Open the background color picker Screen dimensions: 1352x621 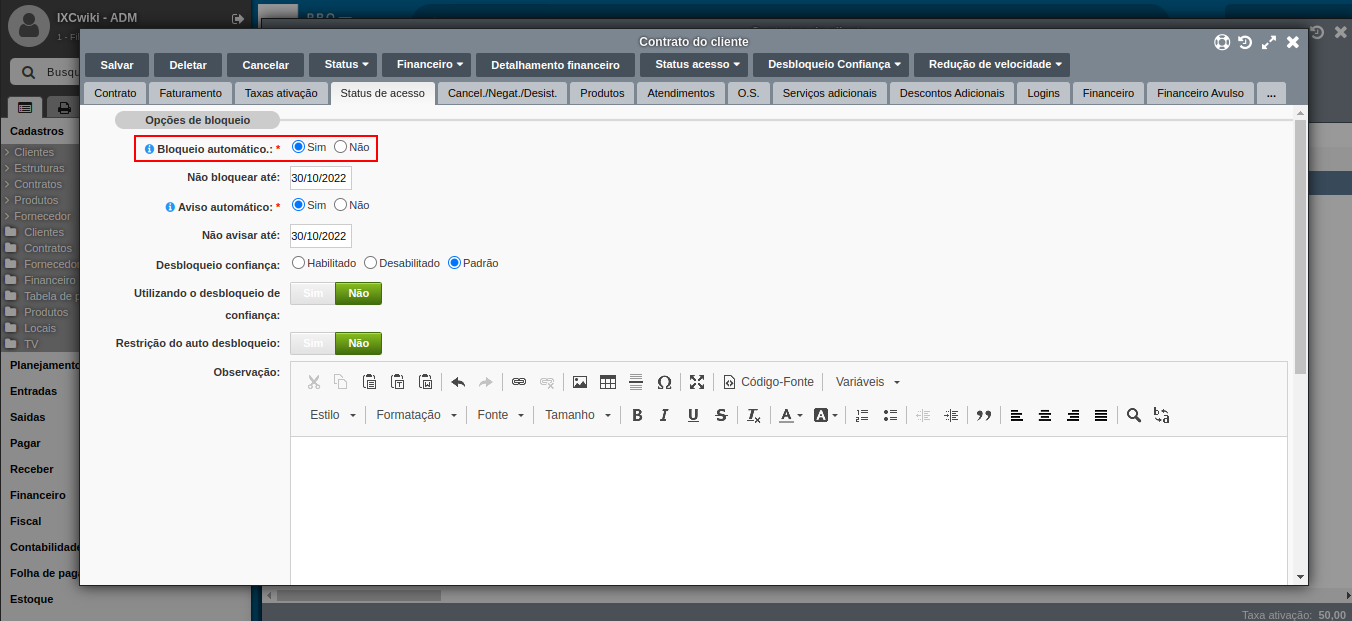click(825, 415)
